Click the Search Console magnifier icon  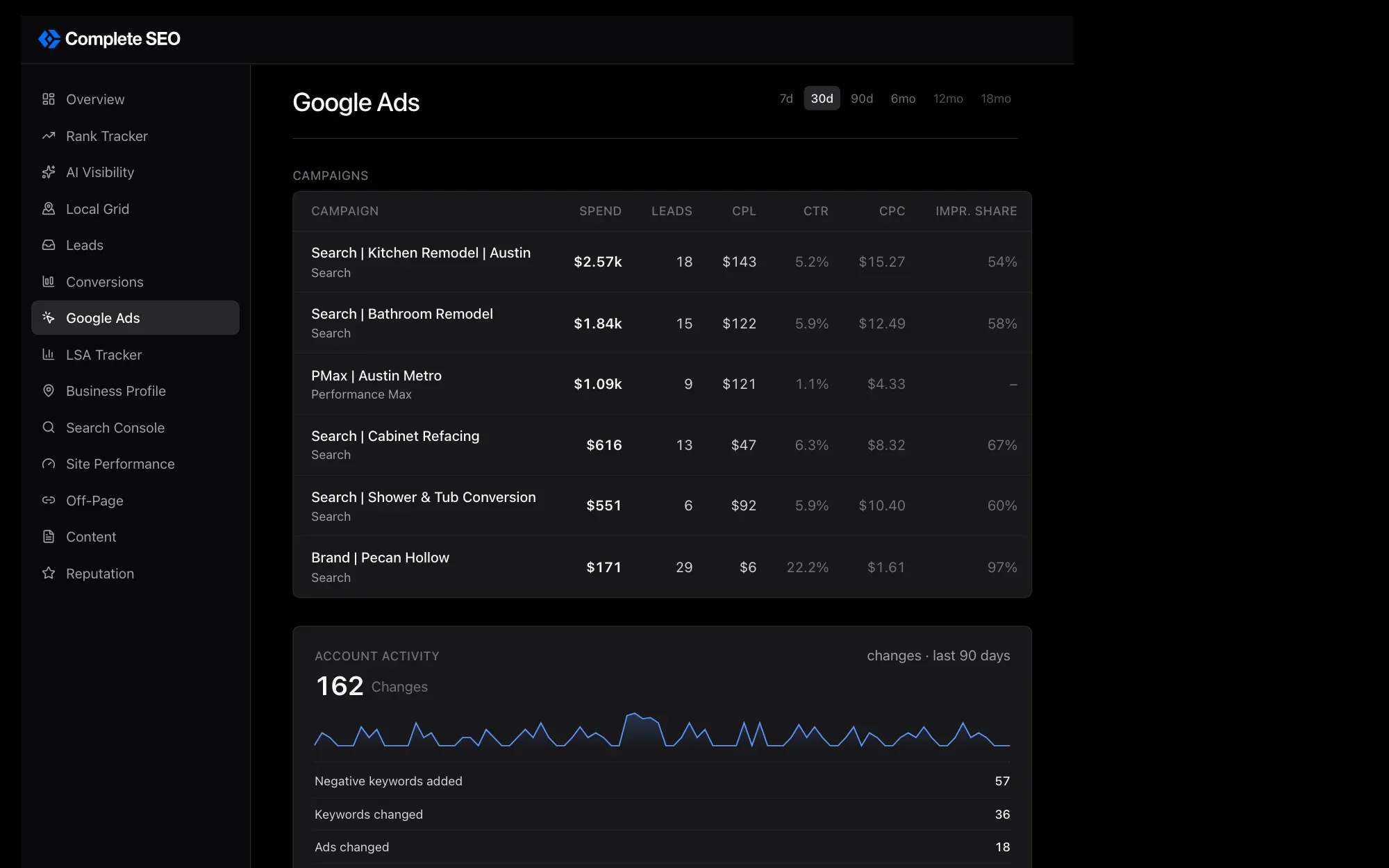click(x=49, y=428)
